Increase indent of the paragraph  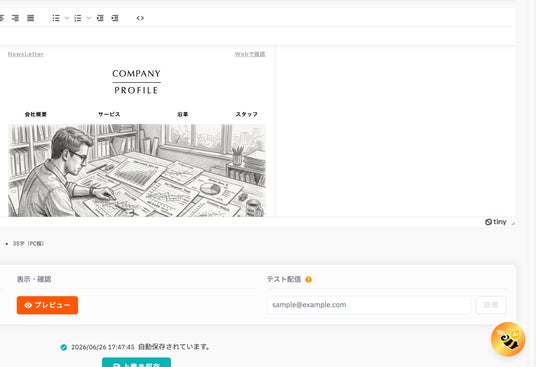pos(115,18)
